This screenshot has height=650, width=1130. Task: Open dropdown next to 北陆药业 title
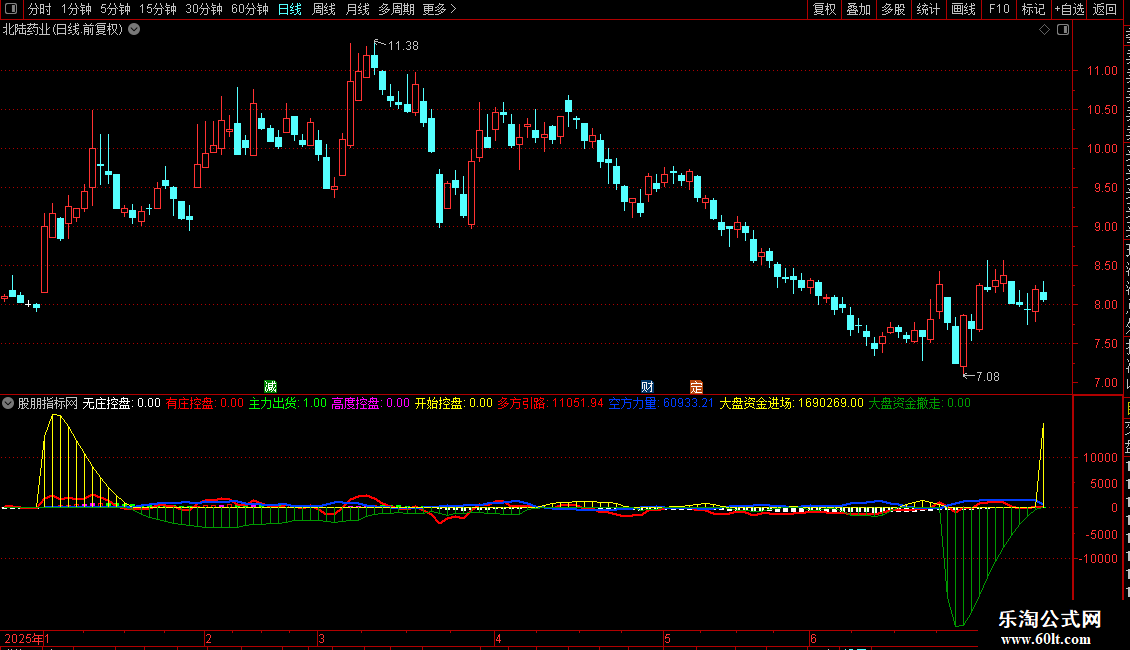coord(134,30)
